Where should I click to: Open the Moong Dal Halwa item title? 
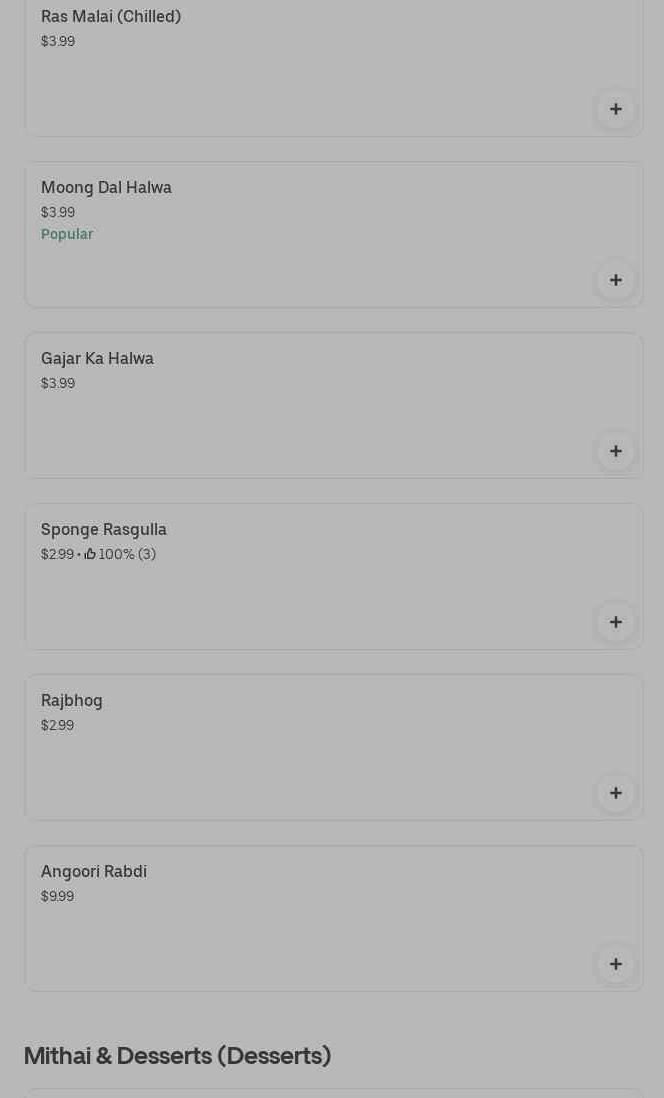point(106,188)
